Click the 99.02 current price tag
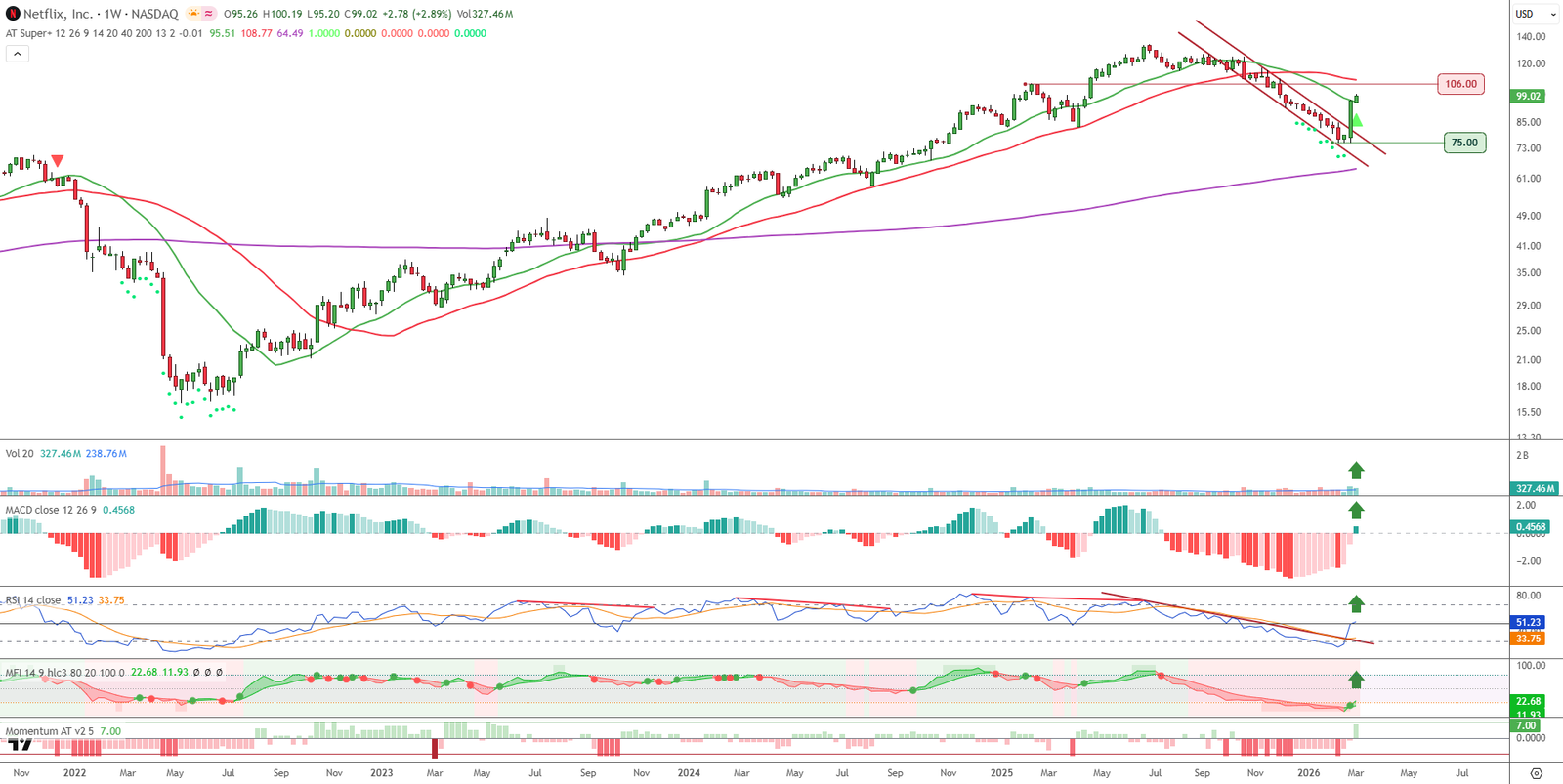Screen dimensions: 1563x784 1527,96
